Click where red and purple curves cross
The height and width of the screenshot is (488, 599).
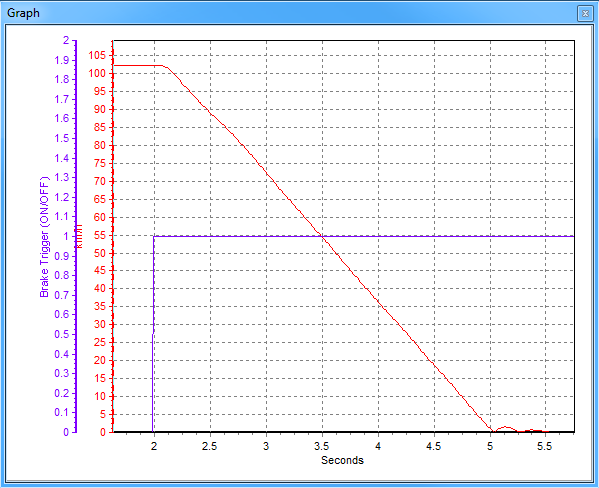[x=323, y=237]
